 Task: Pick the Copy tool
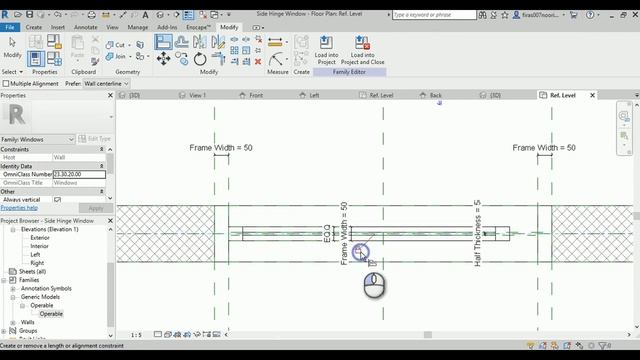coord(182,59)
